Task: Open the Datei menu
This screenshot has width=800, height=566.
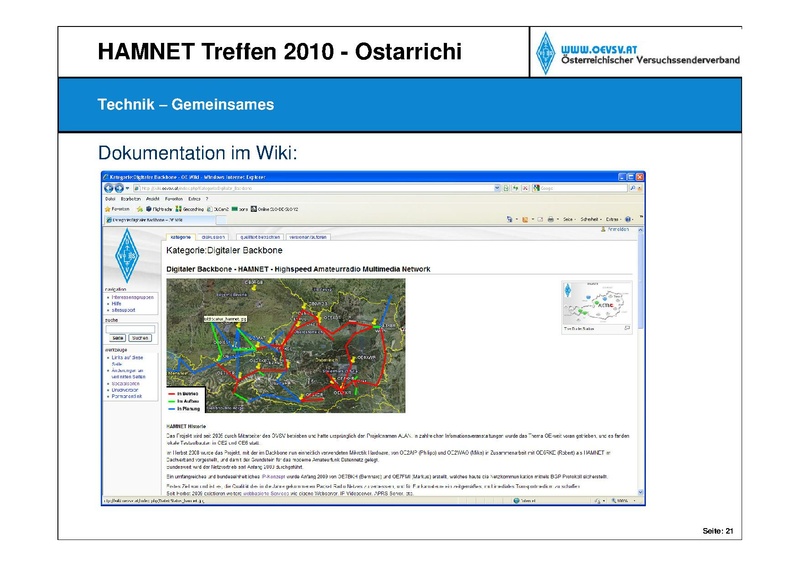Action: (x=110, y=199)
